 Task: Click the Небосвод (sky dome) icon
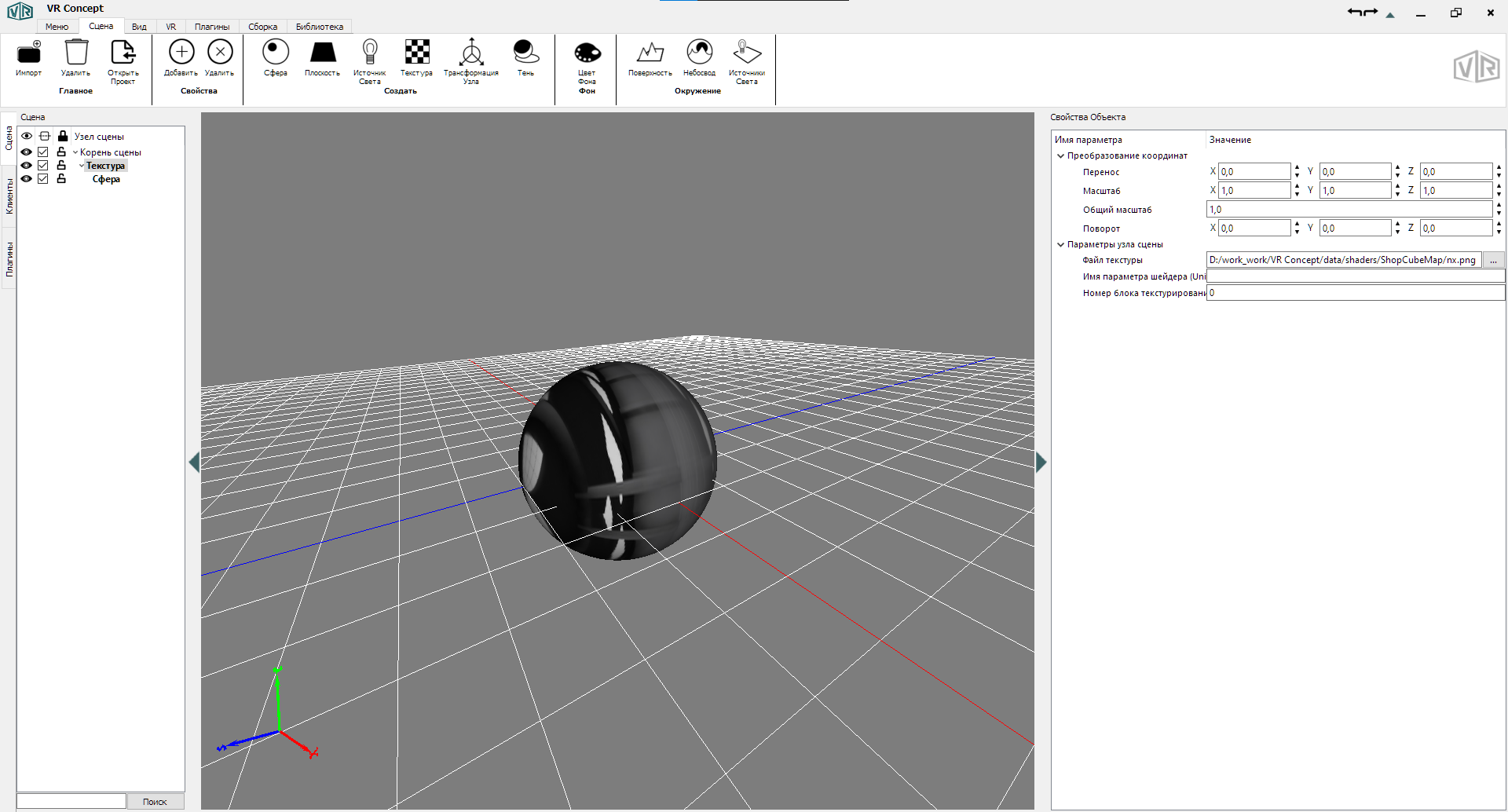point(699,52)
